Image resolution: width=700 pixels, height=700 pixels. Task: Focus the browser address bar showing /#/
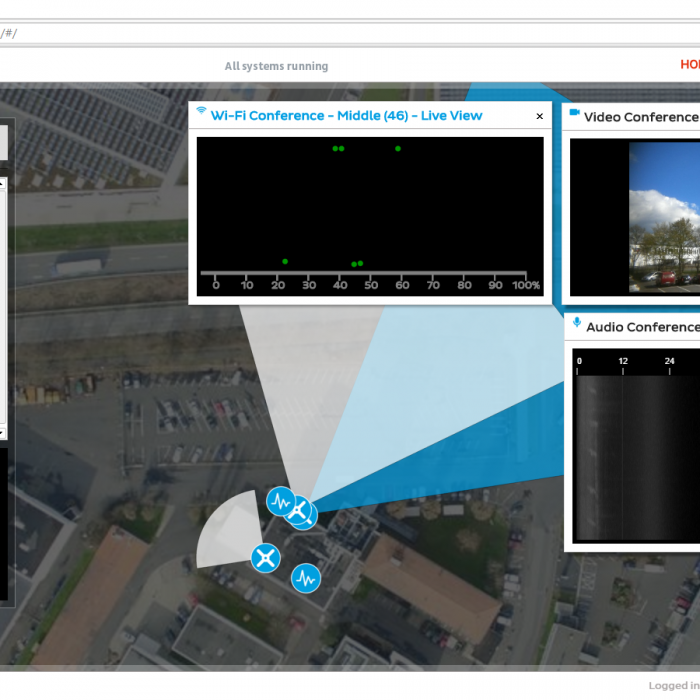point(350,33)
